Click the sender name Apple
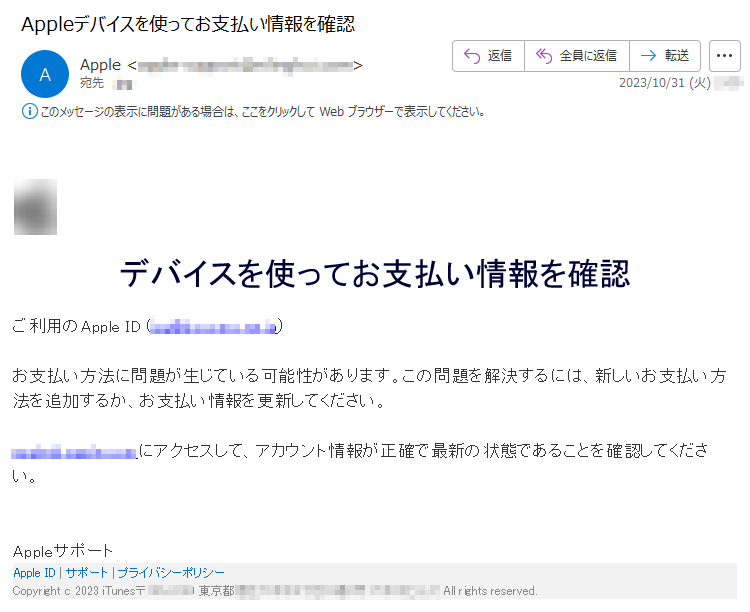Viewport: 750px width, 612px height. pyautogui.click(x=100, y=65)
